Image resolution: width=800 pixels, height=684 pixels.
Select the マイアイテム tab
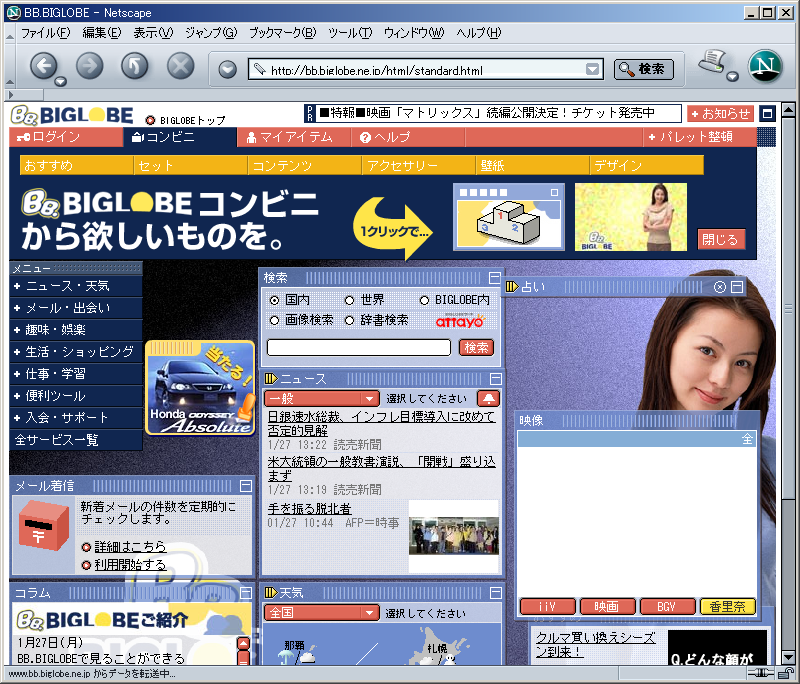coord(294,137)
